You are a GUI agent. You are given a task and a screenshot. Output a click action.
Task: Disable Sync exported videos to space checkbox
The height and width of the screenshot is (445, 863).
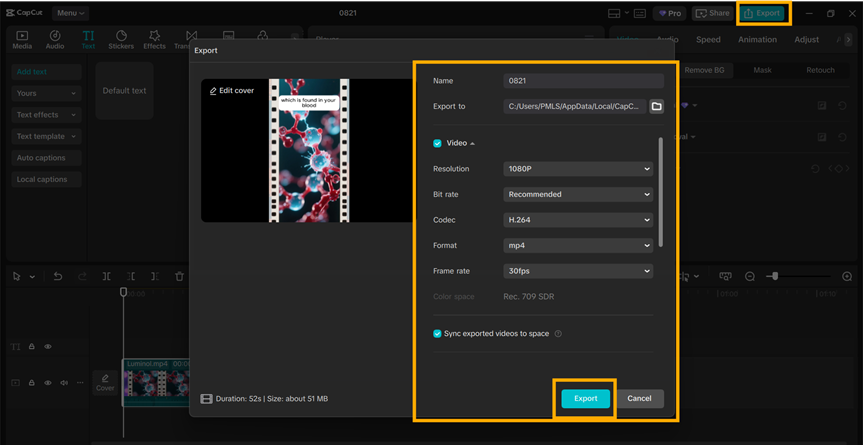coord(437,334)
